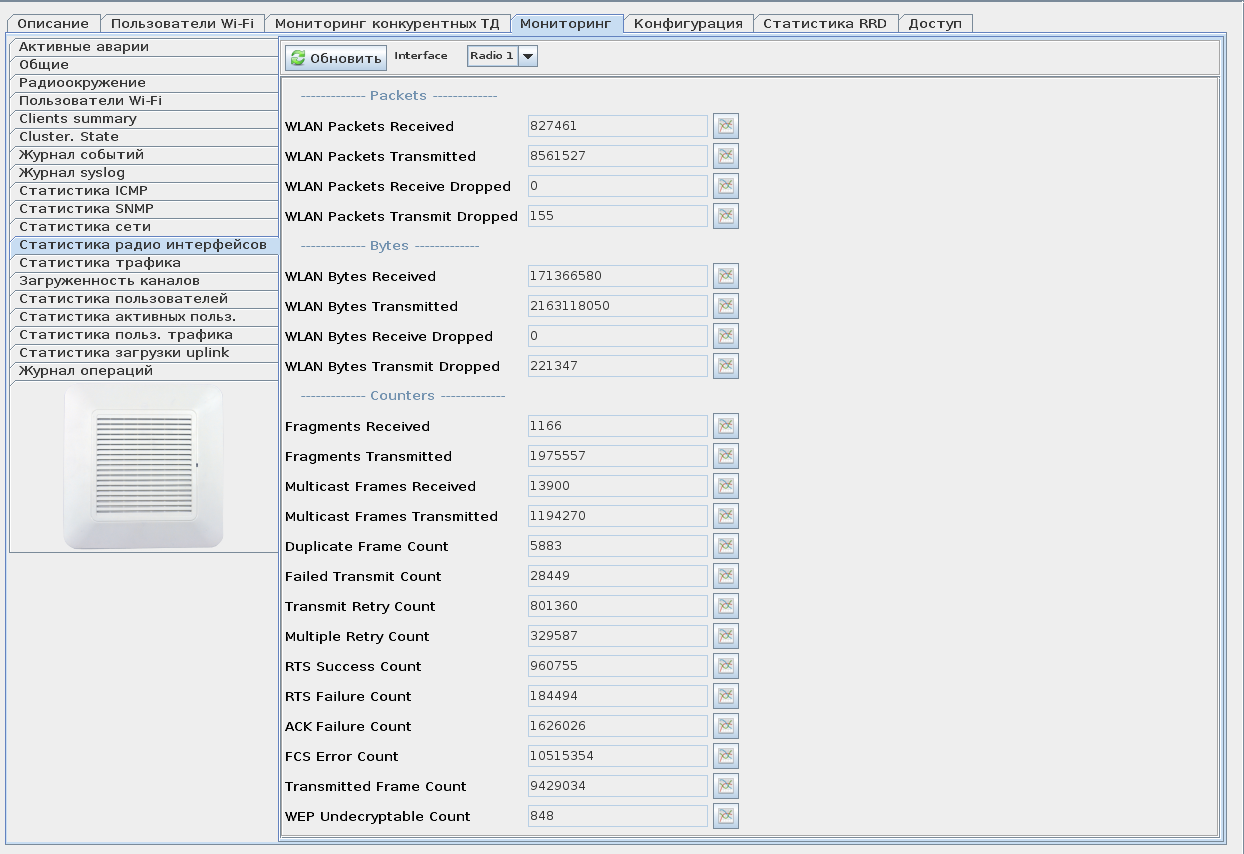Open Журнал syslog from the sidebar
Image resolution: width=1244 pixels, height=854 pixels.
pyautogui.click(x=72, y=173)
